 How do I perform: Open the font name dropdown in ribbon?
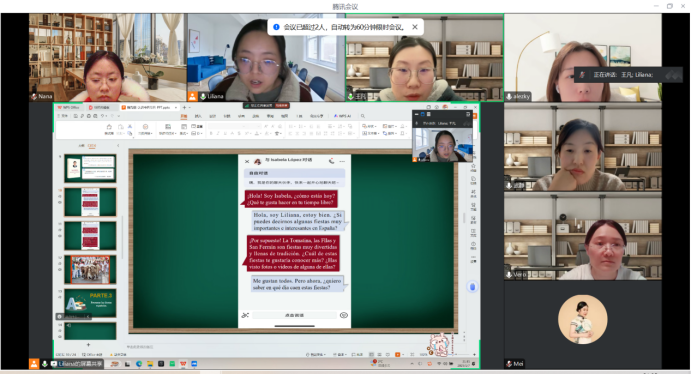click(x=234, y=126)
